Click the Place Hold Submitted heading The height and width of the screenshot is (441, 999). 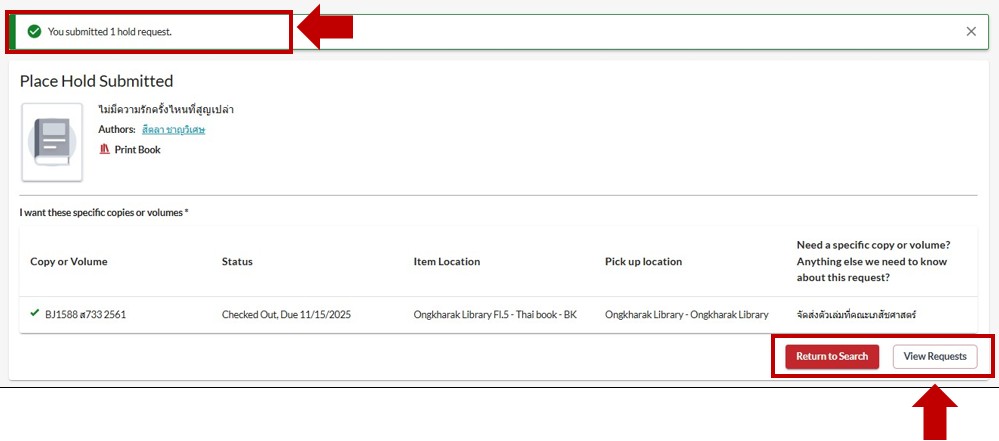(96, 81)
